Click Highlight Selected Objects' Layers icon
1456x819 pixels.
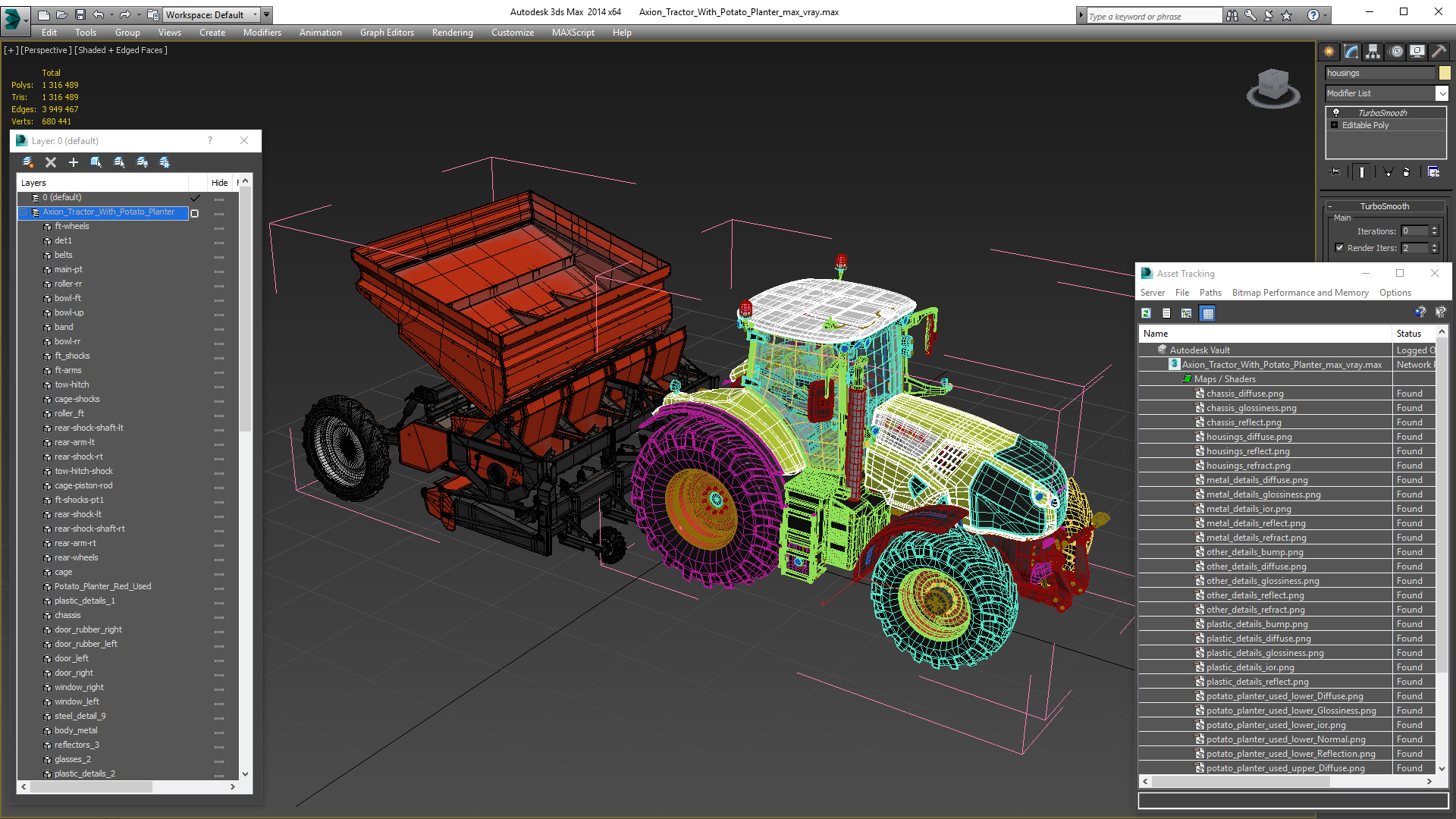click(119, 162)
